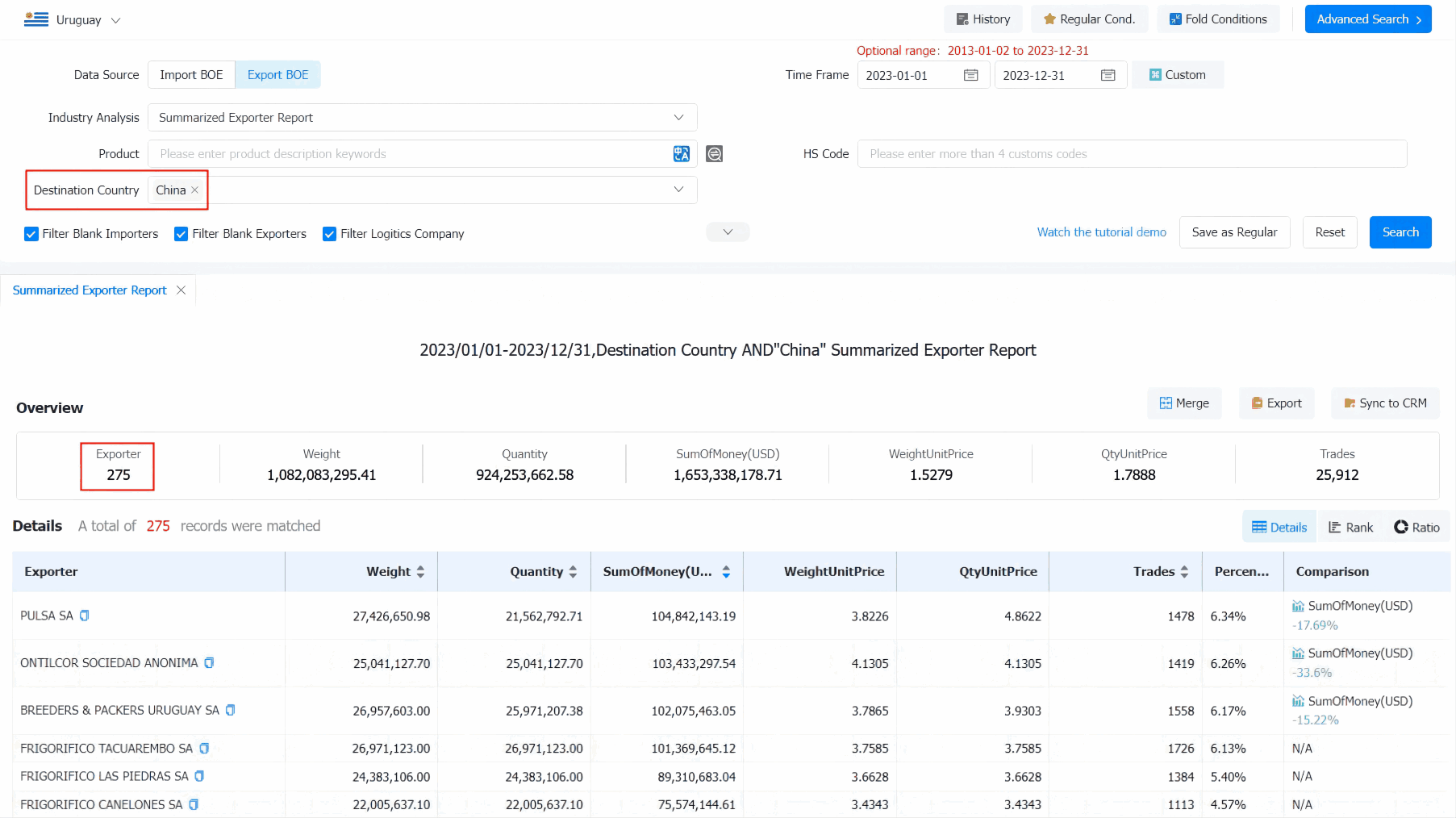Open the start date calendar icon
The width and height of the screenshot is (1456, 818).
[x=971, y=75]
